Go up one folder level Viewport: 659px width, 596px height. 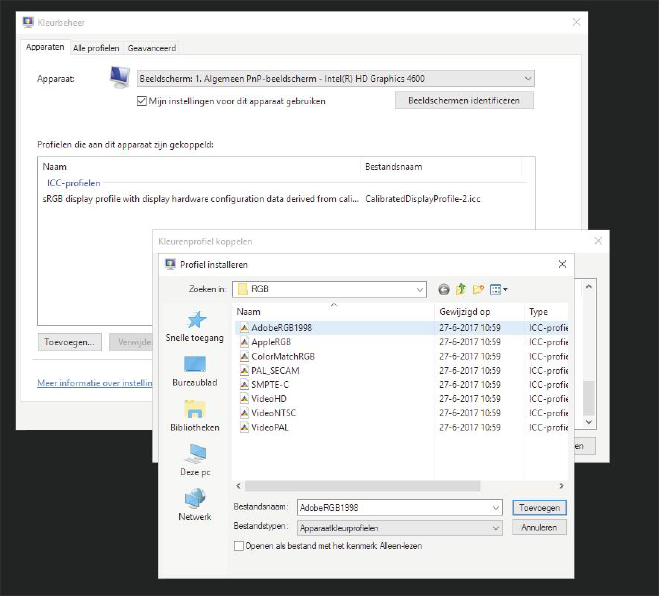[x=461, y=290]
